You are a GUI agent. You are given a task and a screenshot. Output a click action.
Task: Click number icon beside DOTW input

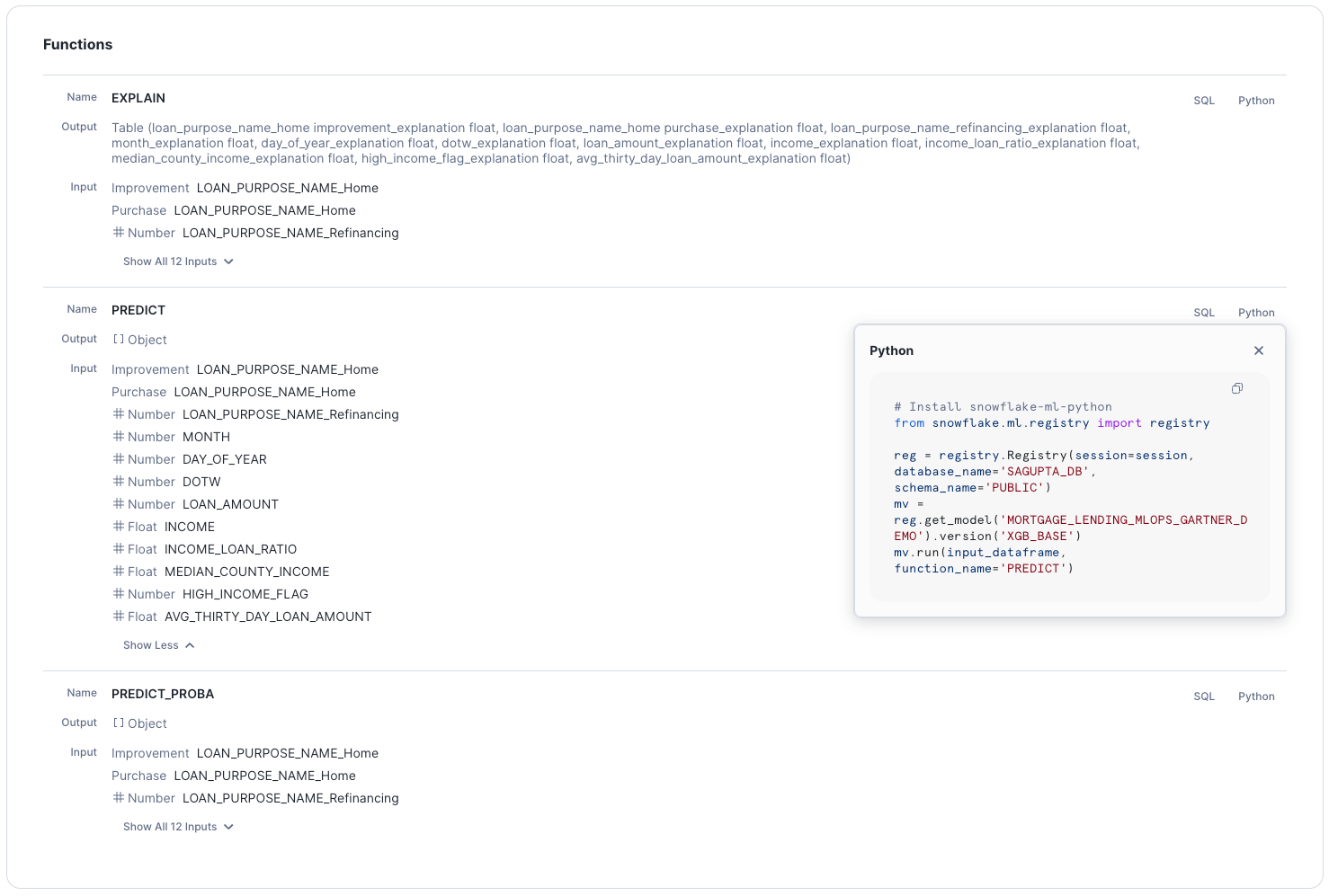pyautogui.click(x=119, y=482)
